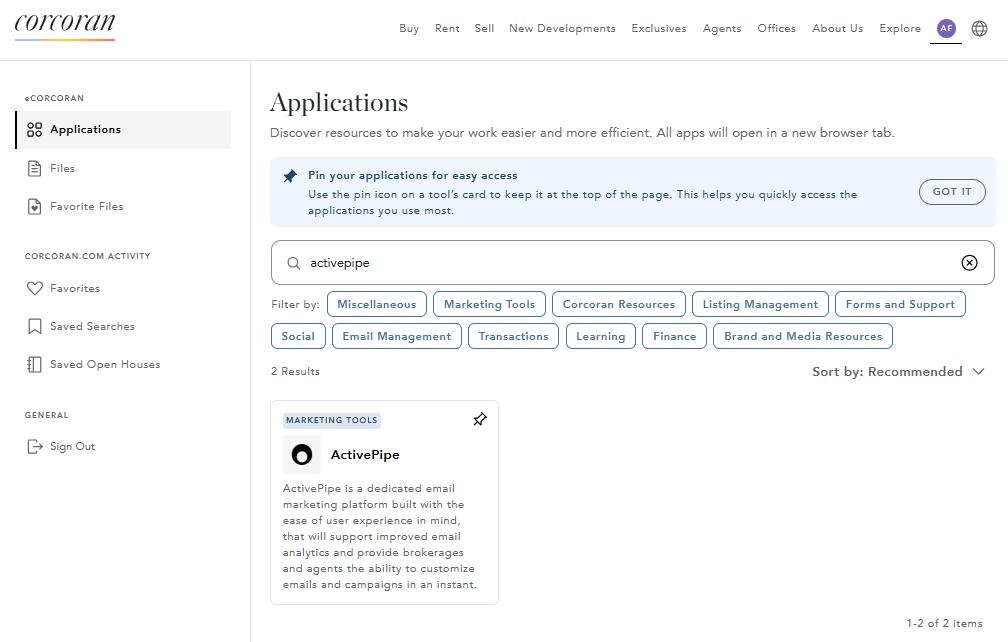Toggle the Listing Management filter chip
This screenshot has width=1008, height=642.
pos(760,304)
